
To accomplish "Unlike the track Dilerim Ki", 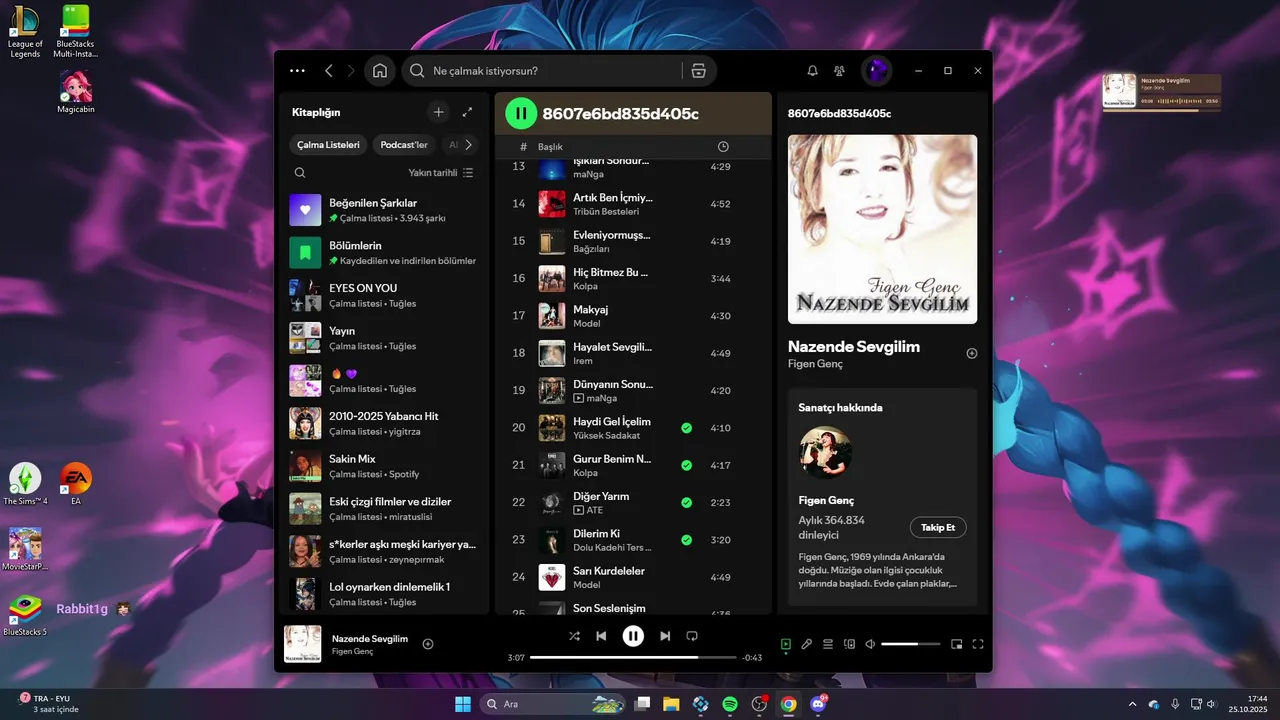I will coord(686,540).
